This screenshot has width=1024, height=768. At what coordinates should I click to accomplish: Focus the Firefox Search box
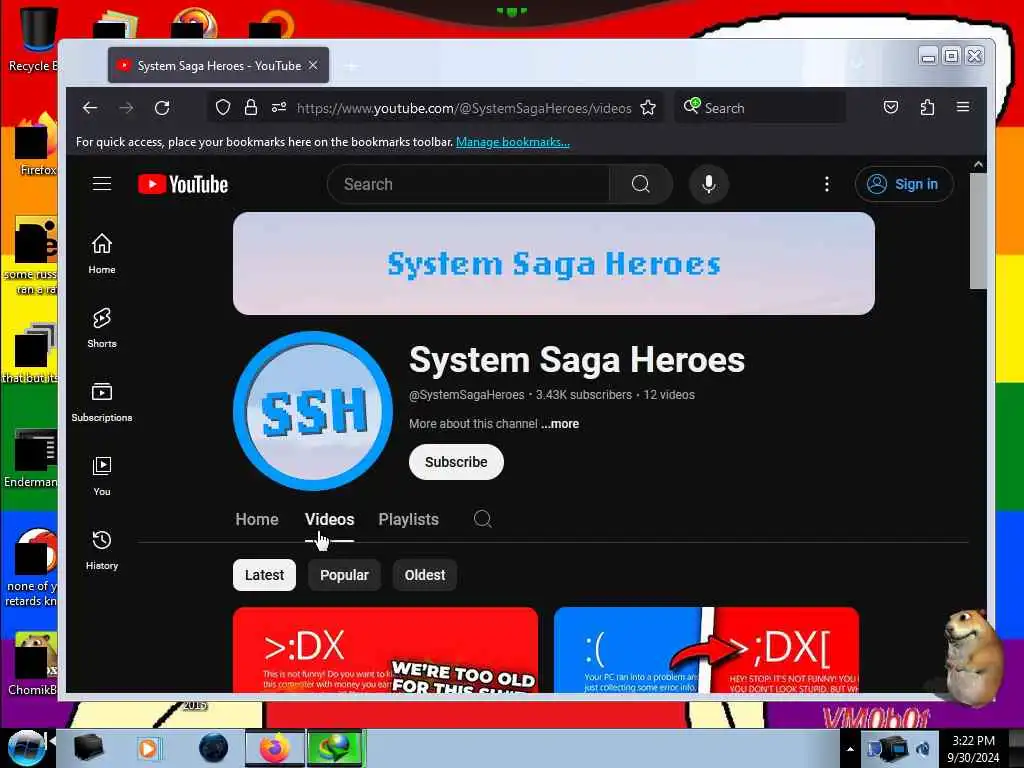tap(760, 108)
